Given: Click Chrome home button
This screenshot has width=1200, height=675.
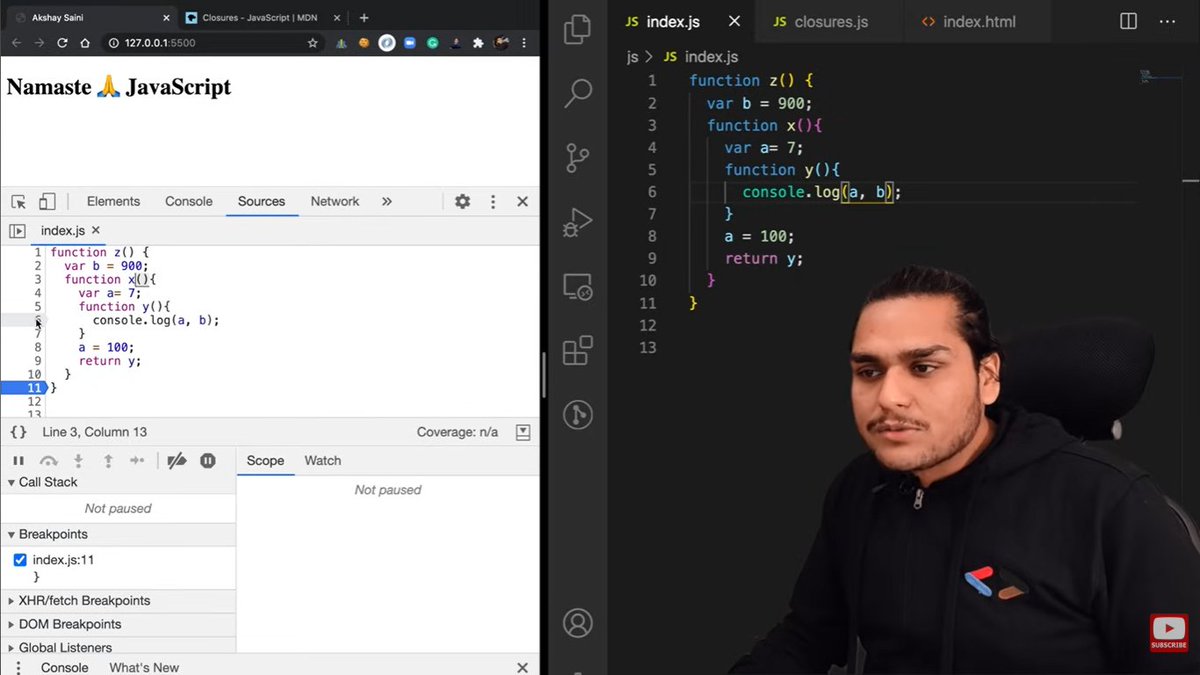Looking at the screenshot, I should (x=85, y=43).
